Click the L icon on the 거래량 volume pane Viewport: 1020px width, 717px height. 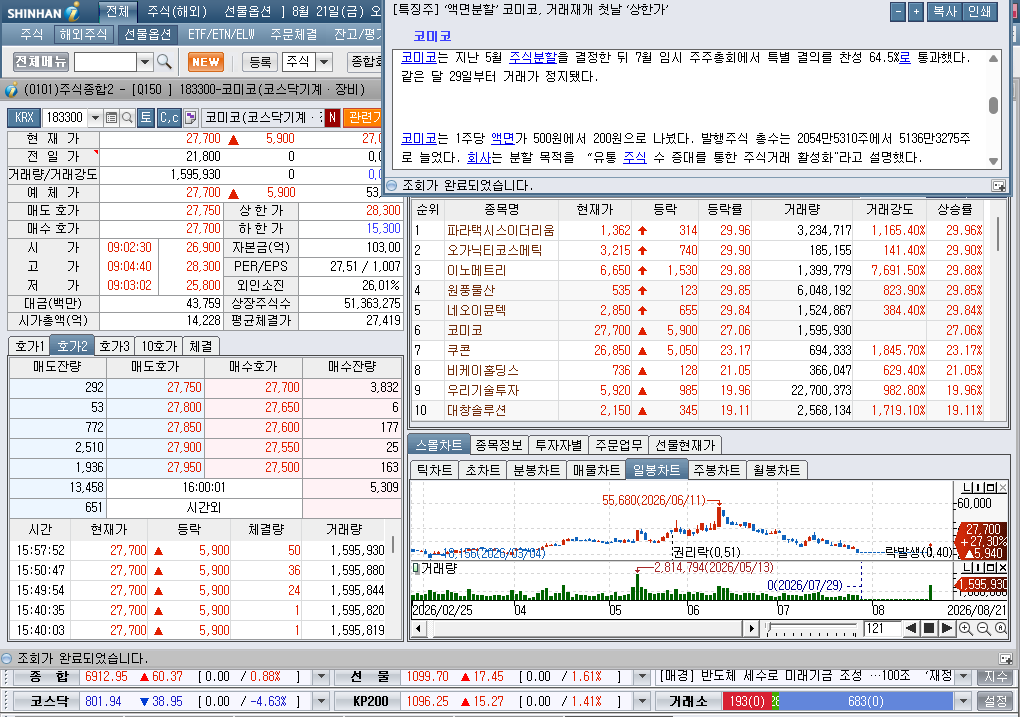pyautogui.click(x=967, y=568)
